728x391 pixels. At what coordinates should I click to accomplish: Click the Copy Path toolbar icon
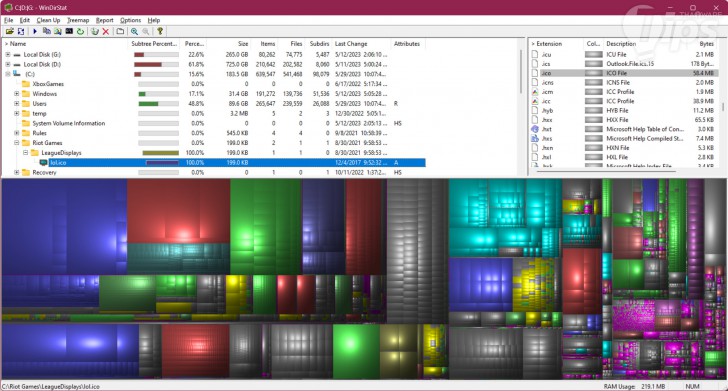tap(46, 31)
